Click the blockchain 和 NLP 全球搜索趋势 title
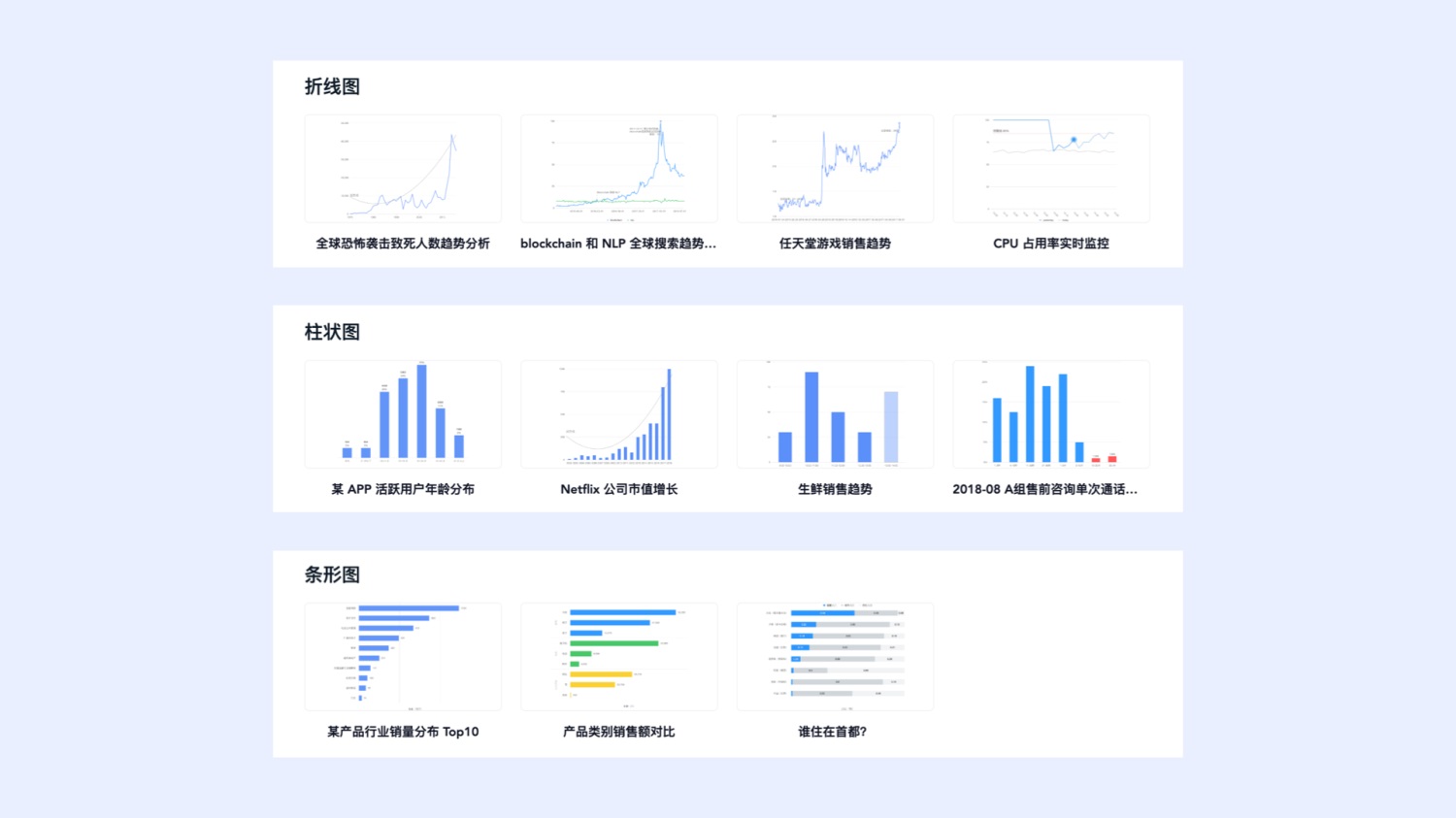This screenshot has height=818, width=1456. point(618,244)
